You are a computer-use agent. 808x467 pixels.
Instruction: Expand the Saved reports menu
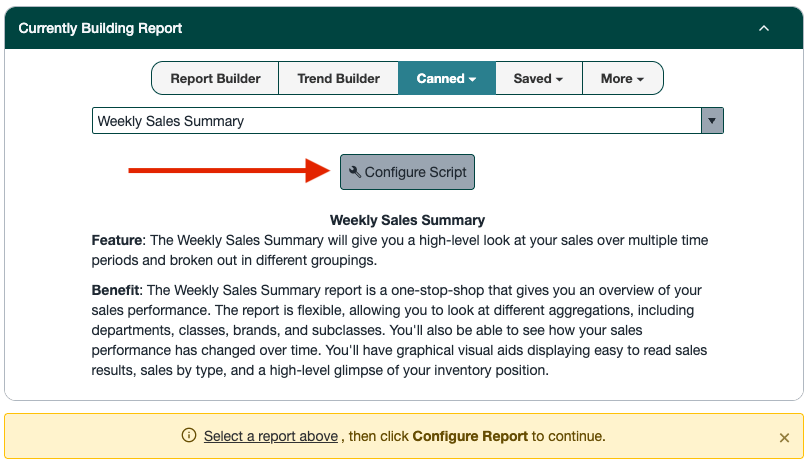coord(538,78)
